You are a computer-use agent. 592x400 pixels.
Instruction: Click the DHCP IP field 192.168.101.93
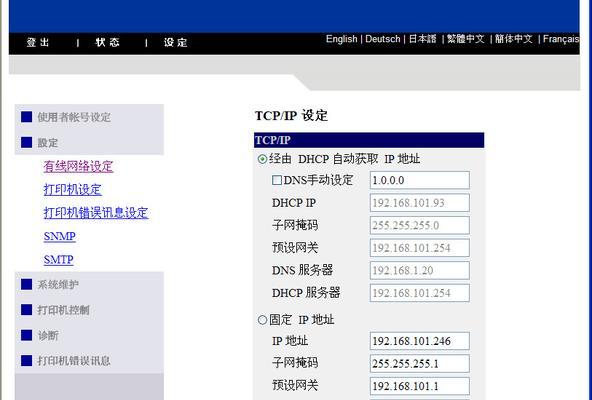point(419,203)
